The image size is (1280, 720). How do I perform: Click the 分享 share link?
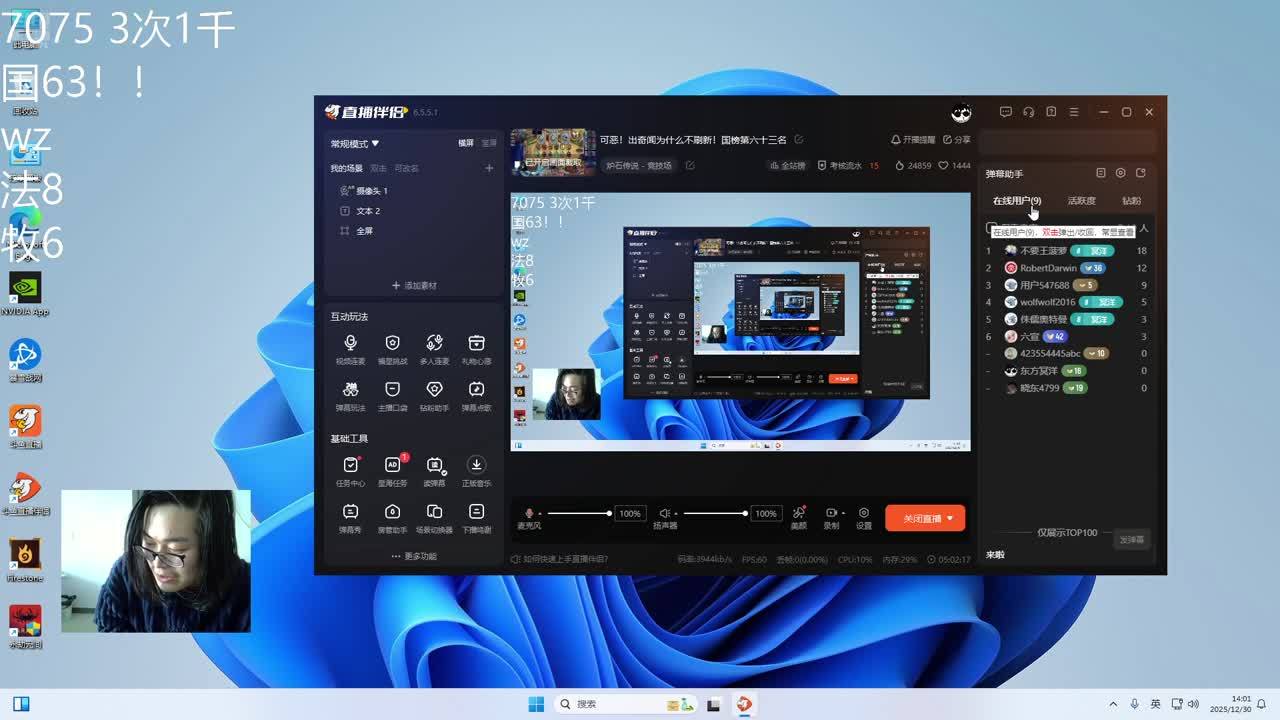(957, 140)
